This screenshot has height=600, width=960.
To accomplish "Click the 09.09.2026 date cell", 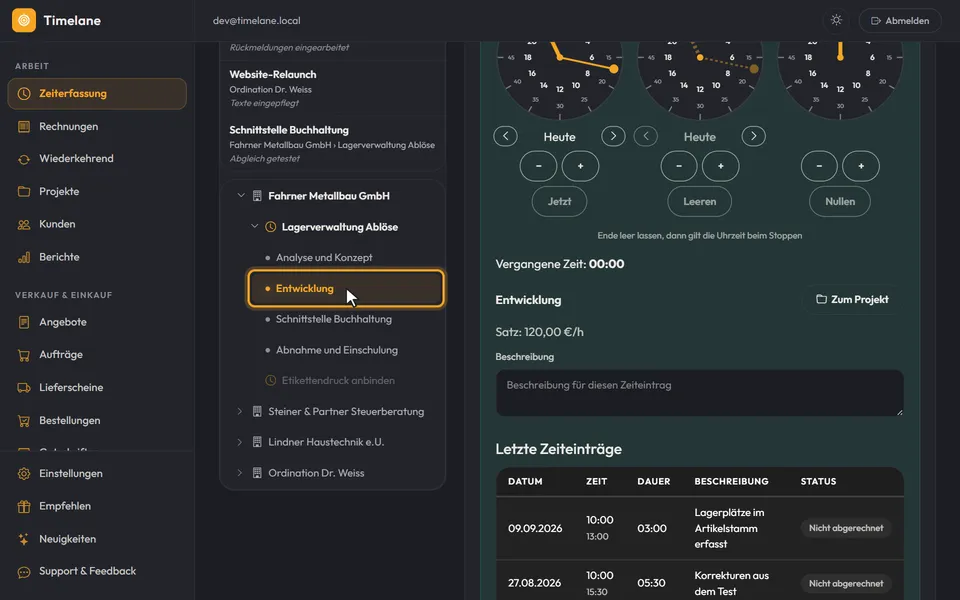I will (x=535, y=528).
